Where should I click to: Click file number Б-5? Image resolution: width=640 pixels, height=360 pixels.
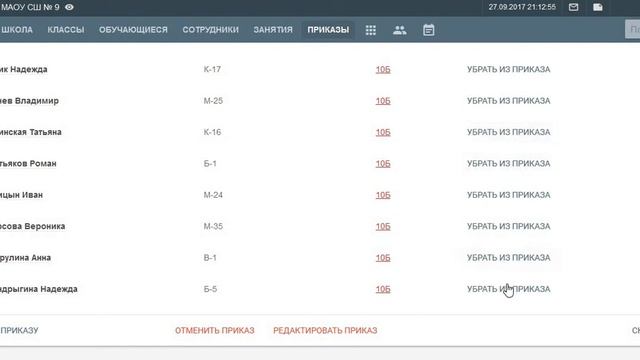click(x=210, y=289)
